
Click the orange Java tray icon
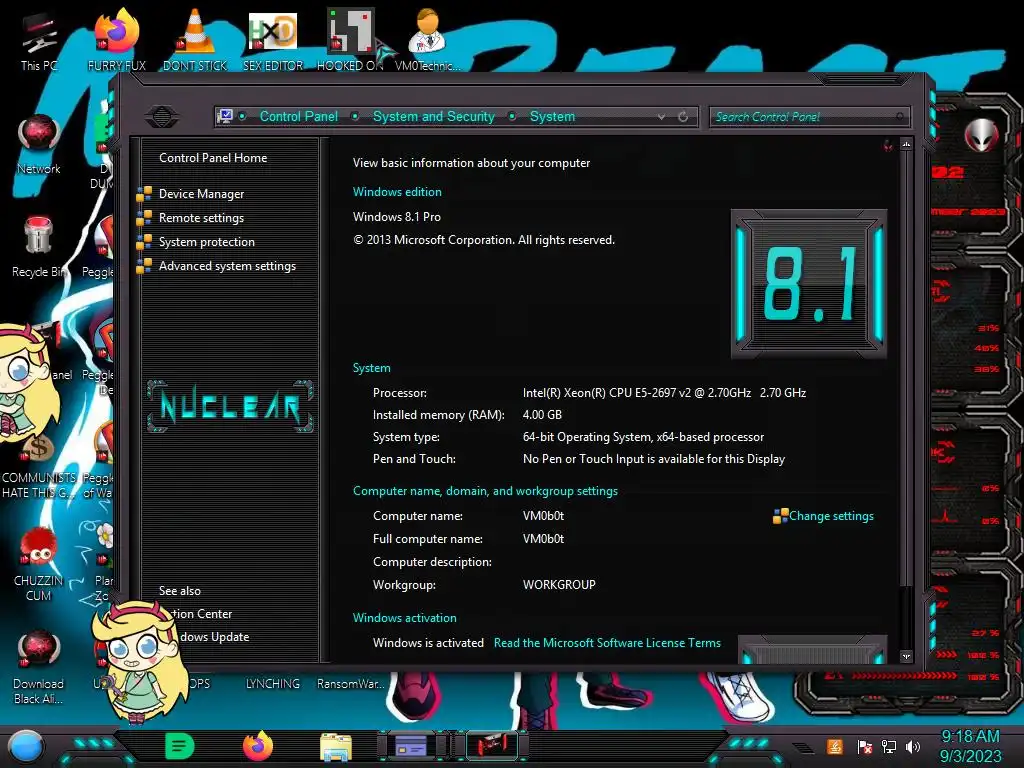835,746
